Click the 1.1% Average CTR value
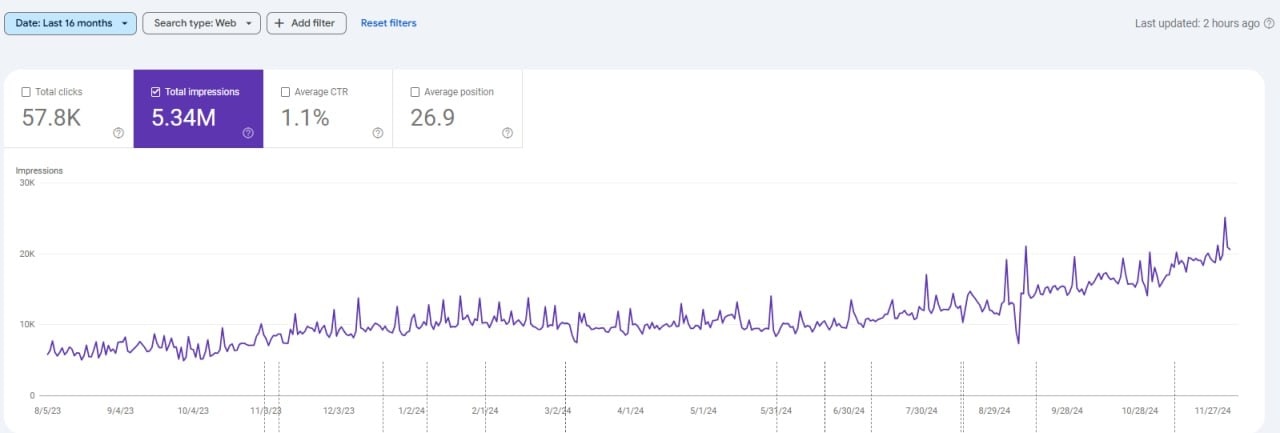1280x433 pixels. coord(305,118)
